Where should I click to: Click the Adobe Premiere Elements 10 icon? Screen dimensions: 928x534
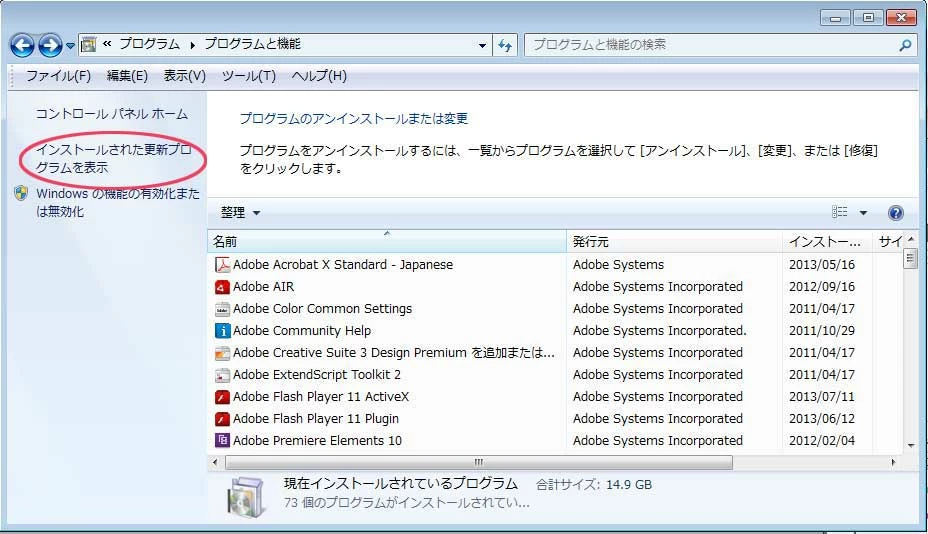[222, 440]
